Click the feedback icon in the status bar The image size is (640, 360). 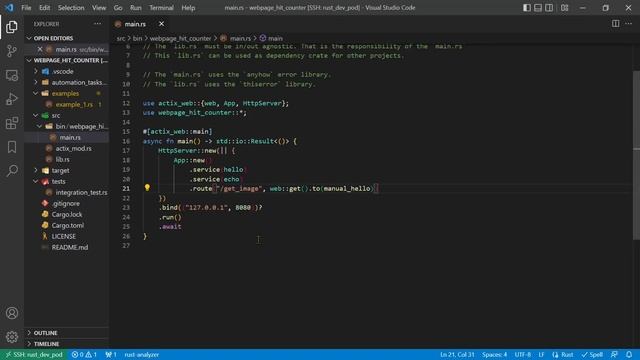click(614, 355)
